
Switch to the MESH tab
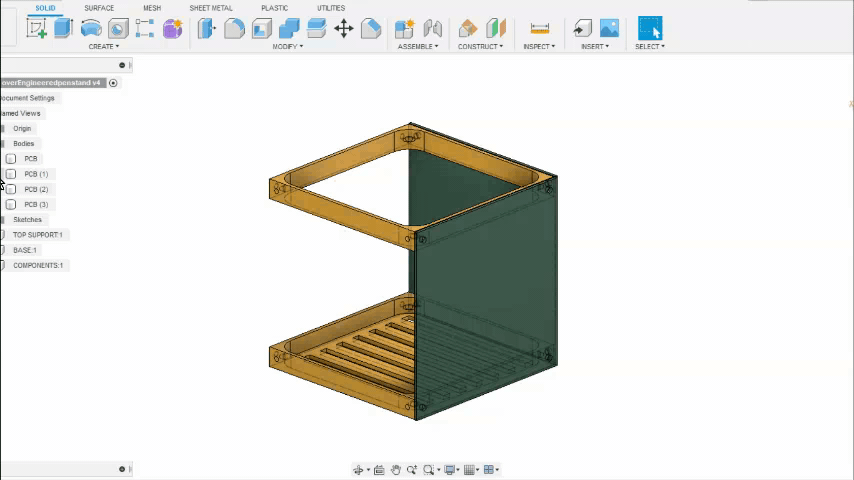click(152, 8)
